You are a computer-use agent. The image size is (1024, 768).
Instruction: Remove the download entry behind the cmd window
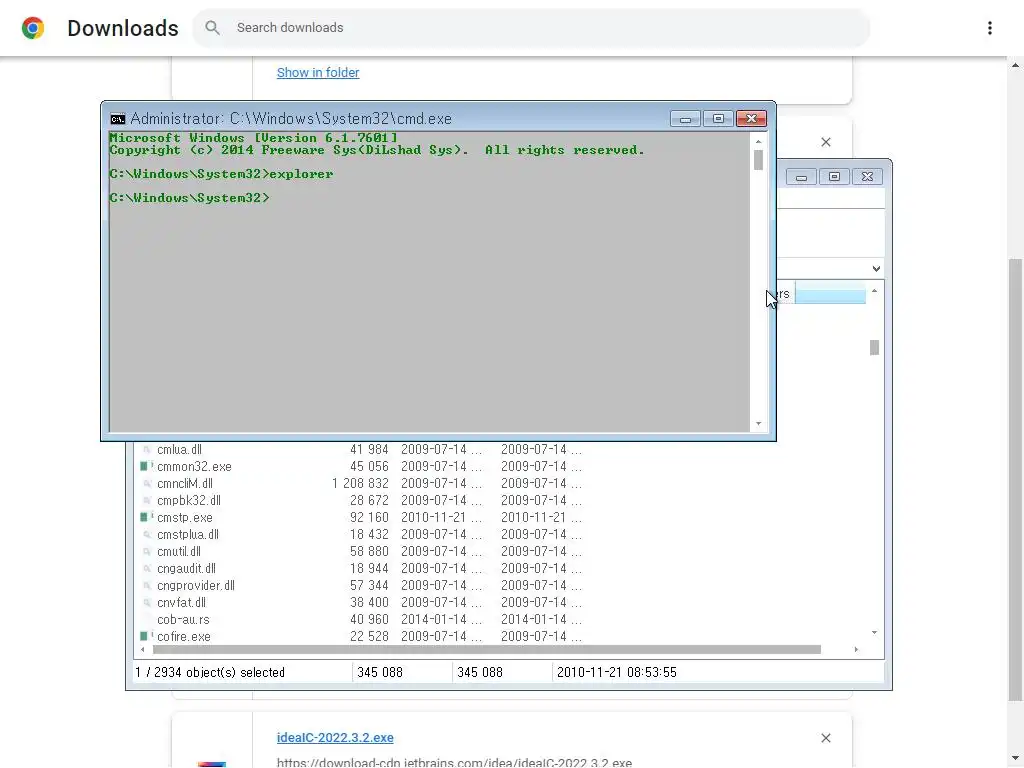coord(825,142)
